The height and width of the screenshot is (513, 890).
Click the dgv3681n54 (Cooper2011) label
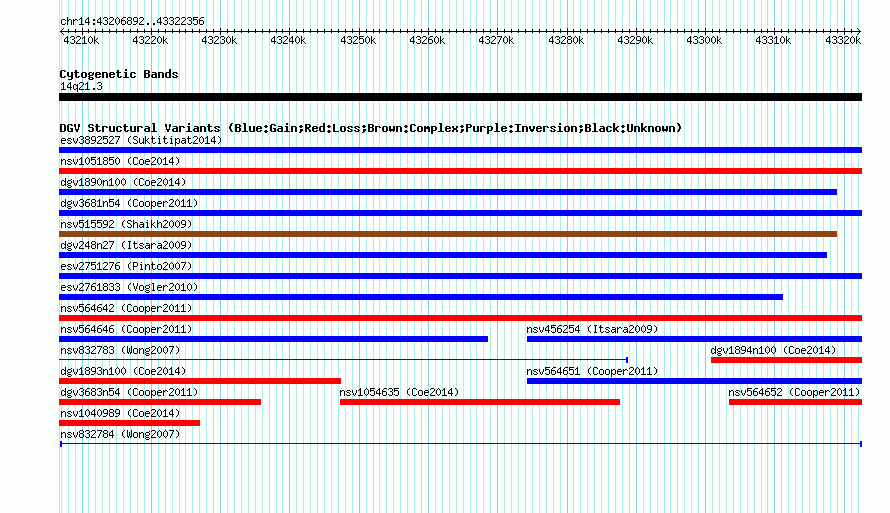click(x=129, y=203)
